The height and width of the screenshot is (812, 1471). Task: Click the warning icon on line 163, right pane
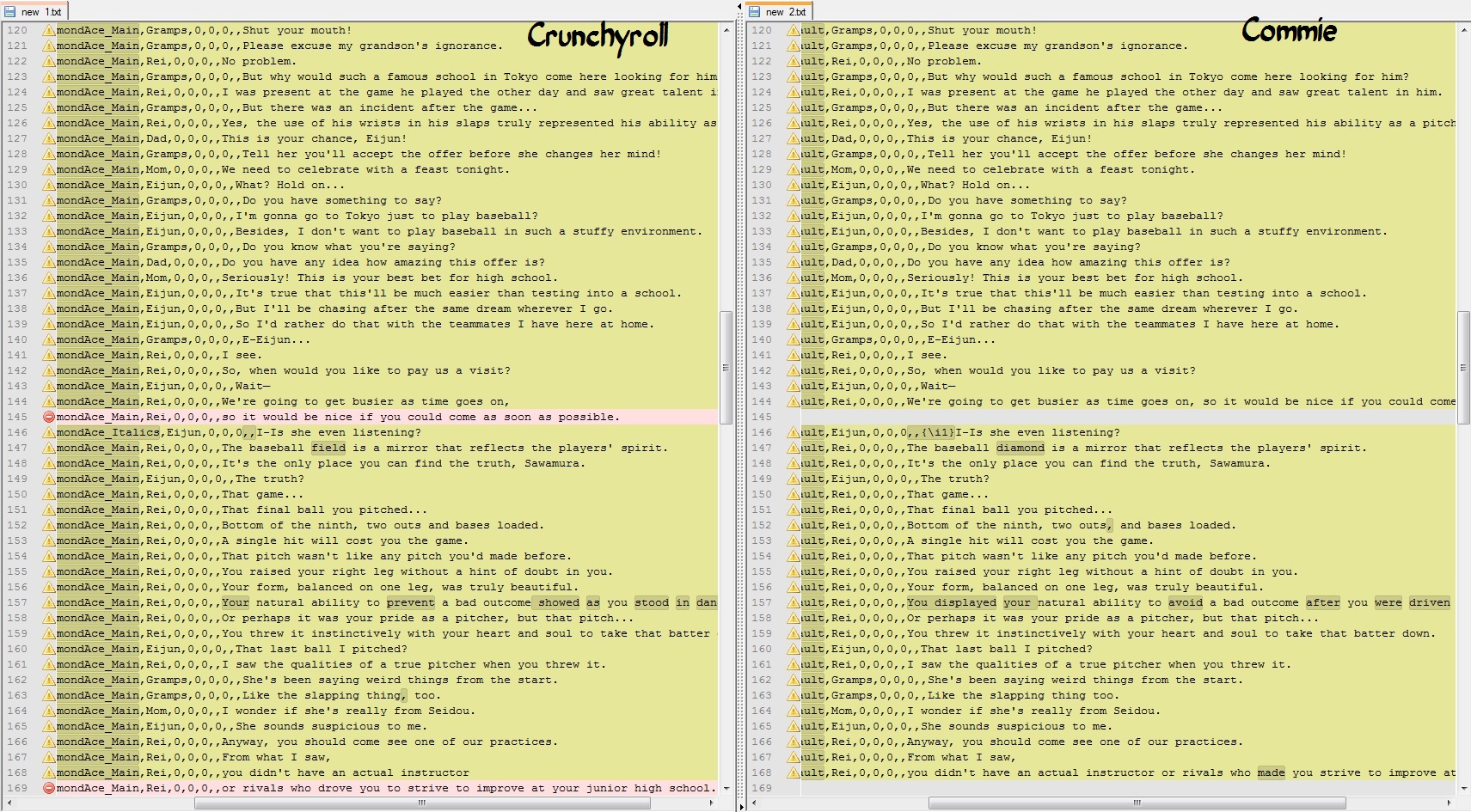pos(794,695)
